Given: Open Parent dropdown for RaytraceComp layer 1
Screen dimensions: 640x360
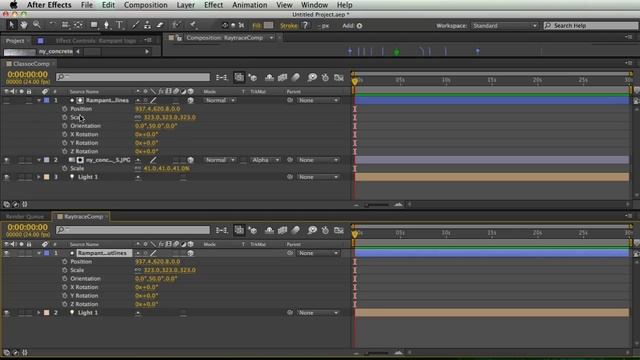Looking at the screenshot, I should click(318, 253).
